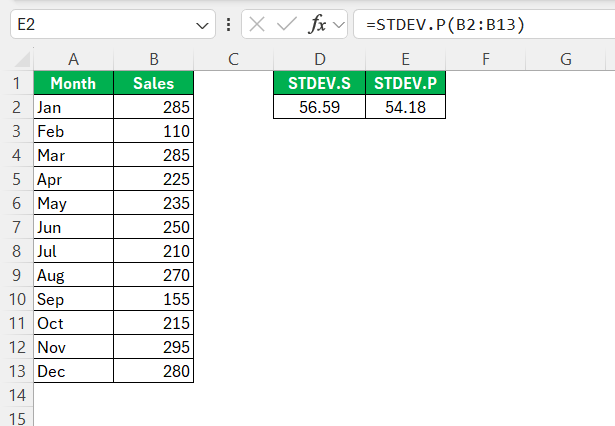Viewport: 615px width, 426px height.
Task: Select the Oct sales value 215
Action: pos(153,323)
